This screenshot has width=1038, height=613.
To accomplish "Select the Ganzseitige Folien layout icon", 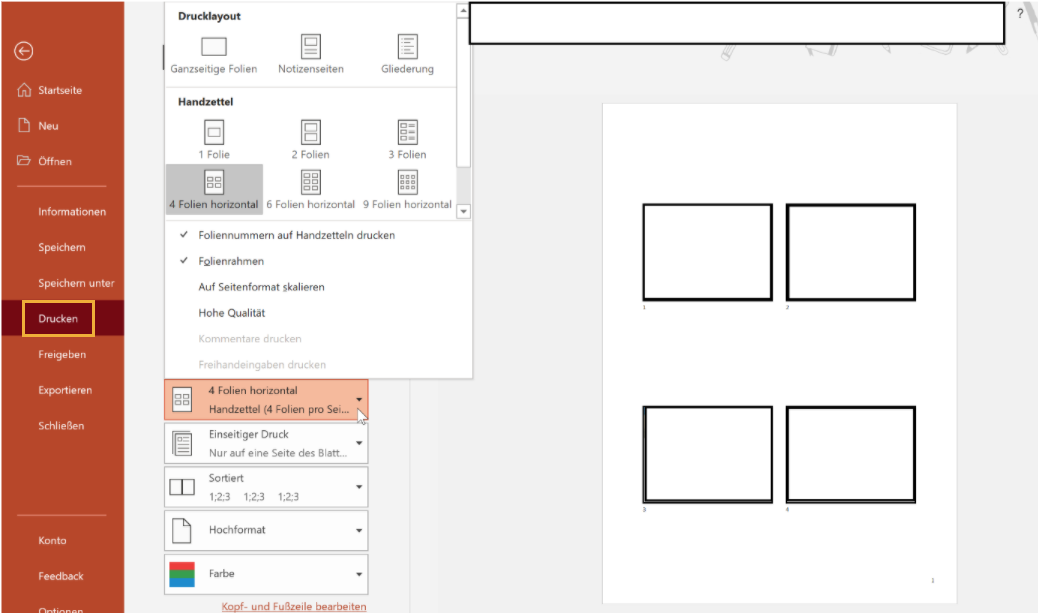I will (x=214, y=47).
